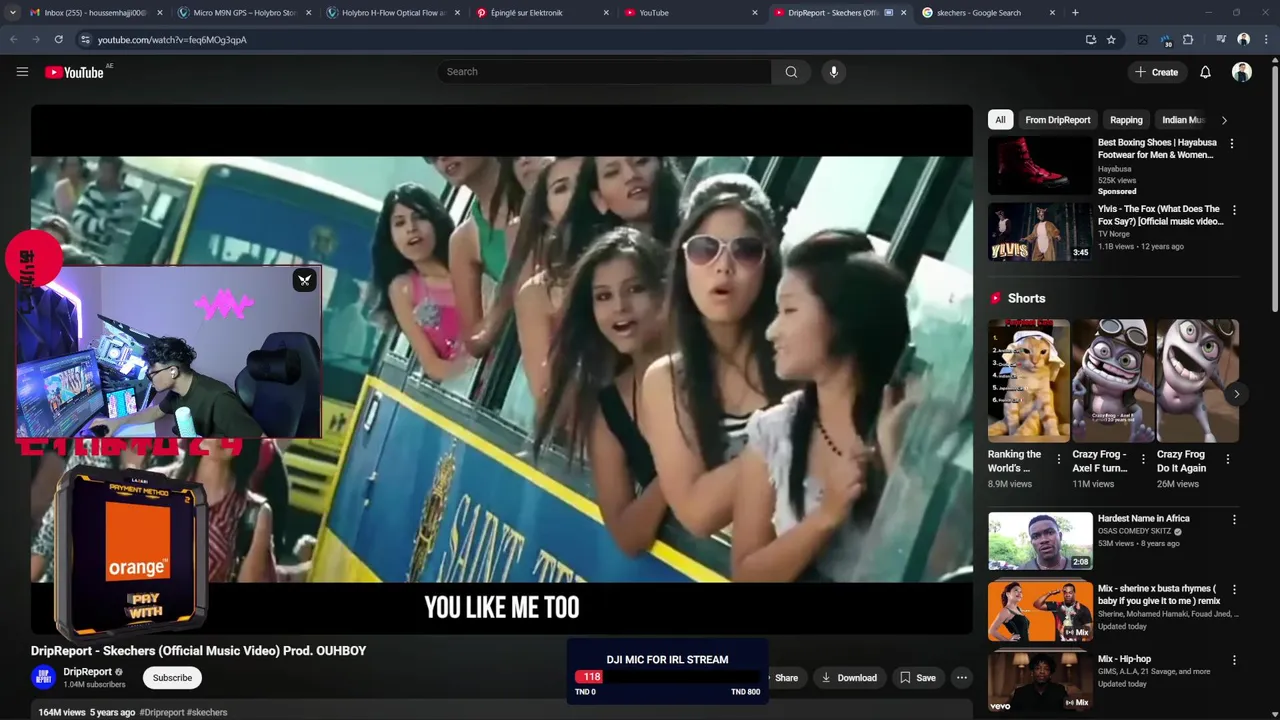Screen dimensions: 1280x720
Task: Select the Rapping filter chip
Action: click(1126, 120)
